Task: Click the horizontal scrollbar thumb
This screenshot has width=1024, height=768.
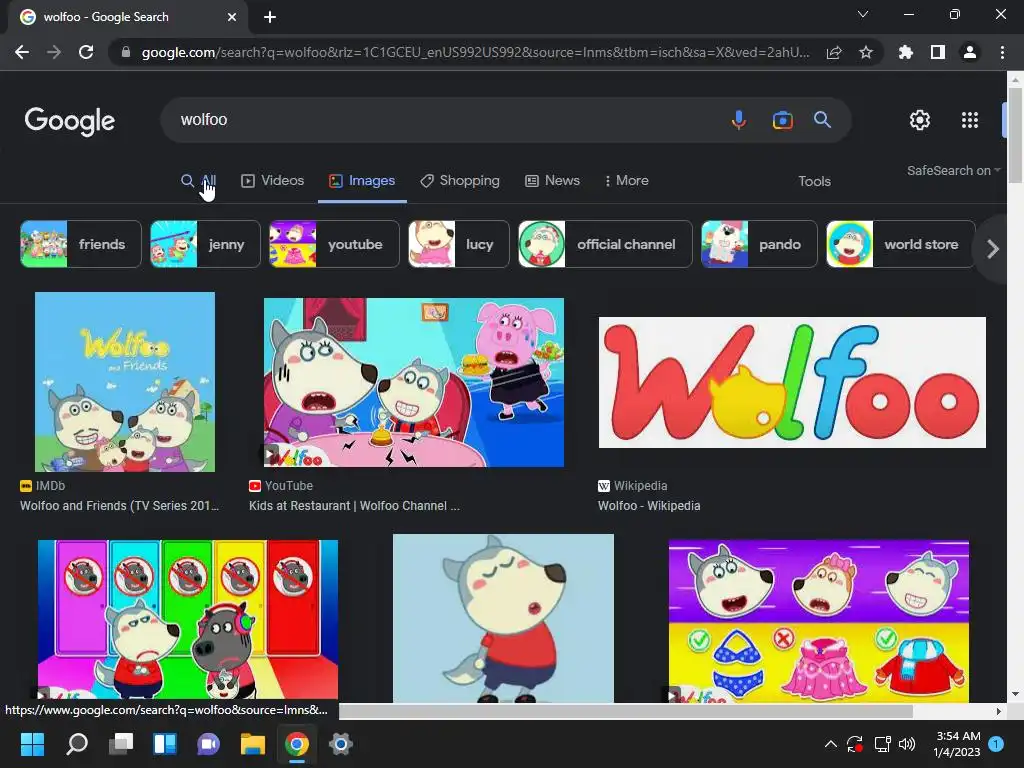Action: (626, 711)
